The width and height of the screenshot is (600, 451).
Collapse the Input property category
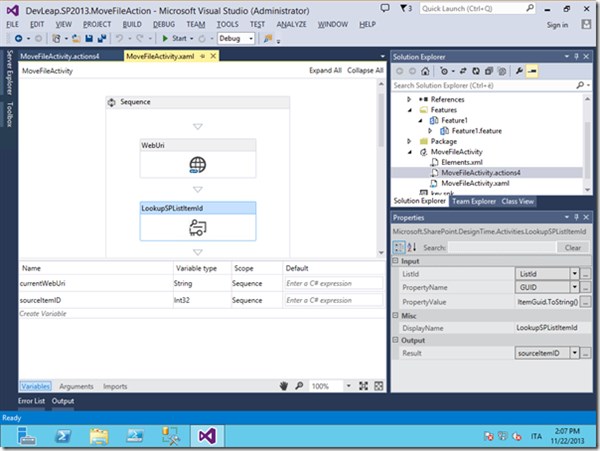[x=396, y=261]
